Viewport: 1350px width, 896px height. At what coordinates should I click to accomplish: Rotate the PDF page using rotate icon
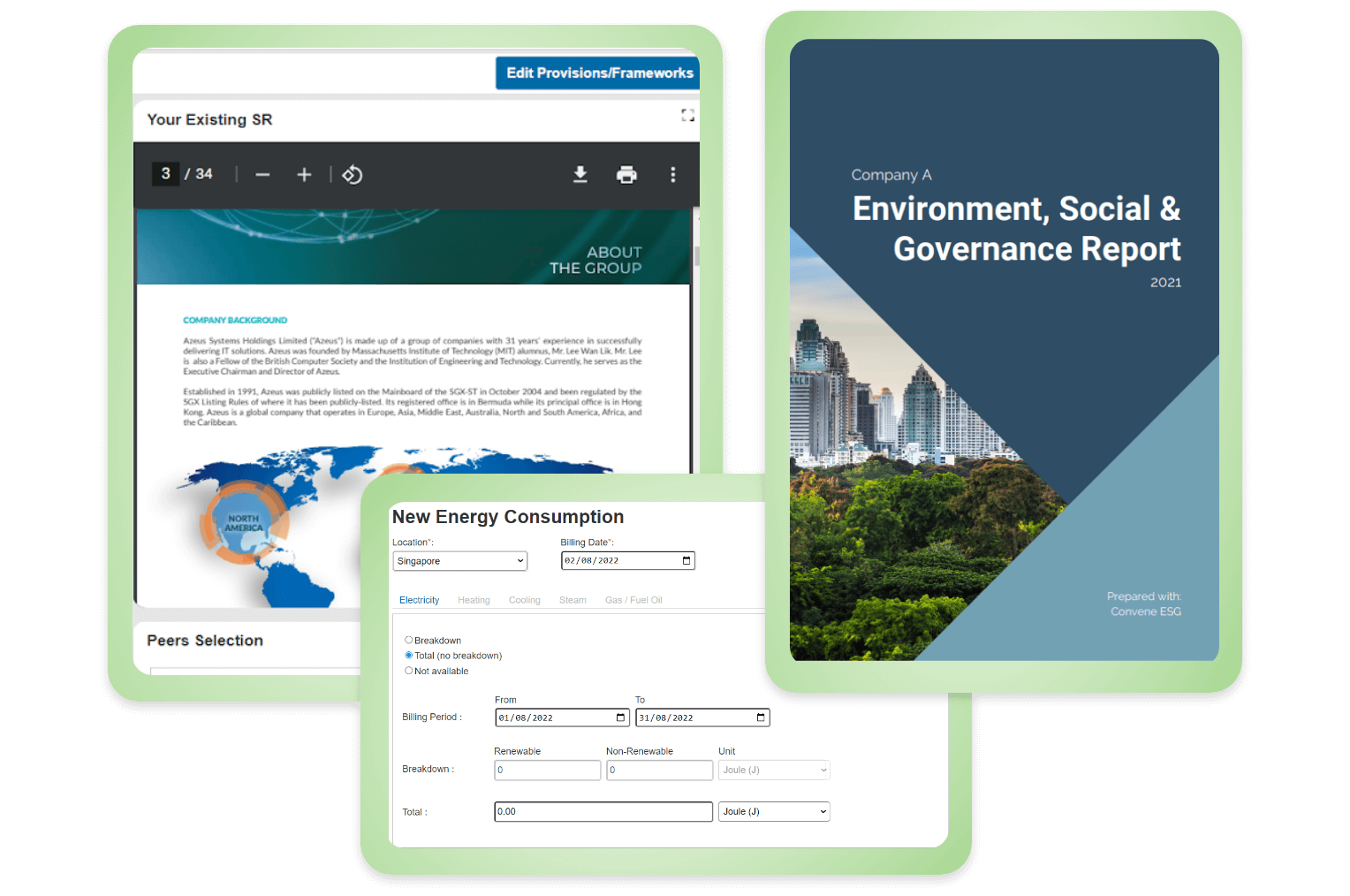(x=352, y=175)
